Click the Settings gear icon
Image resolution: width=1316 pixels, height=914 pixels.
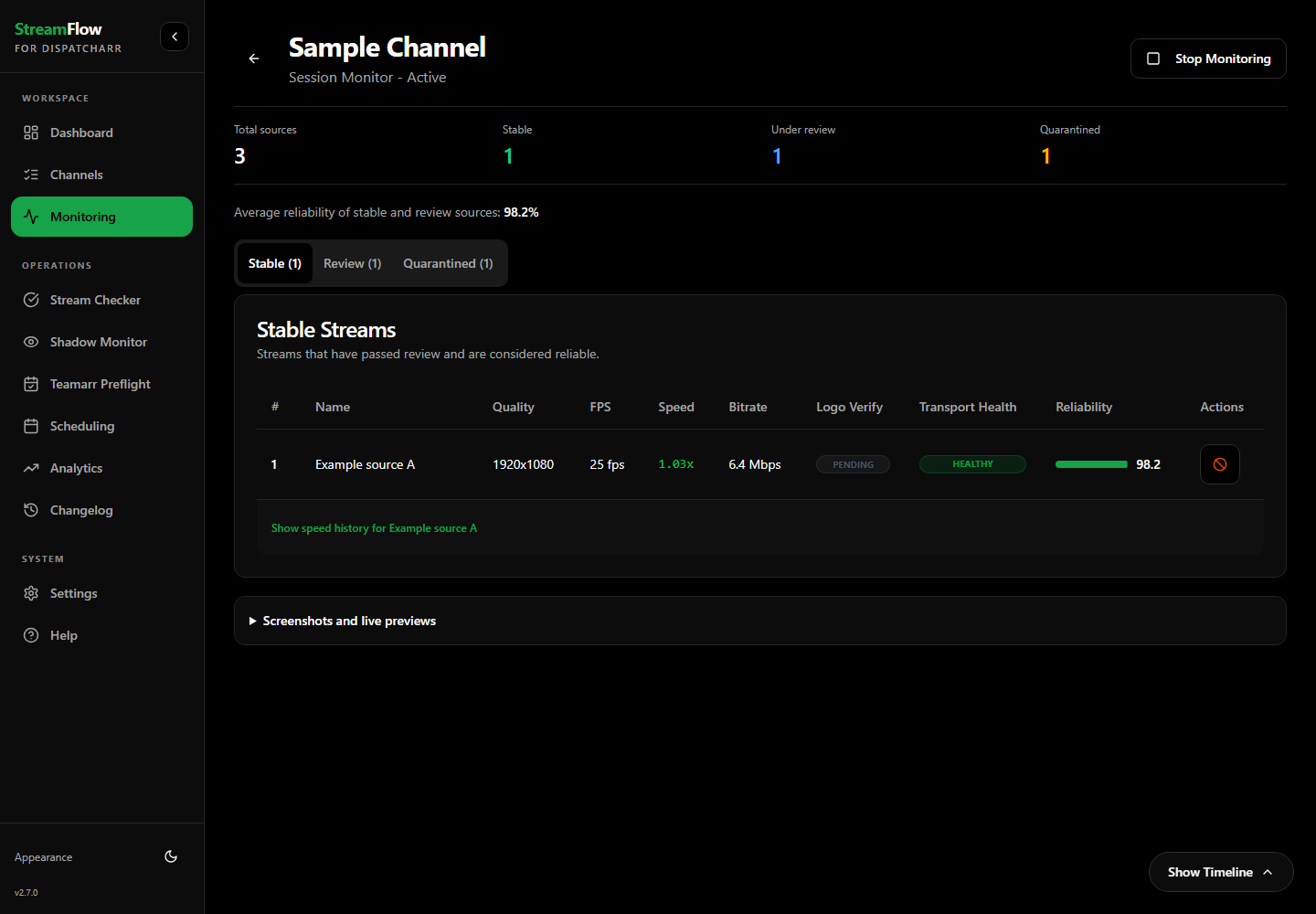click(x=31, y=593)
